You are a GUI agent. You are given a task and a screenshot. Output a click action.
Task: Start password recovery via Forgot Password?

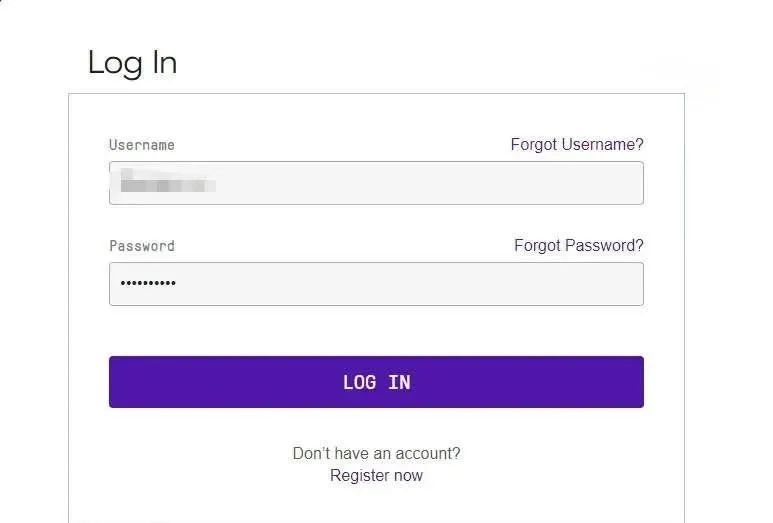(578, 246)
